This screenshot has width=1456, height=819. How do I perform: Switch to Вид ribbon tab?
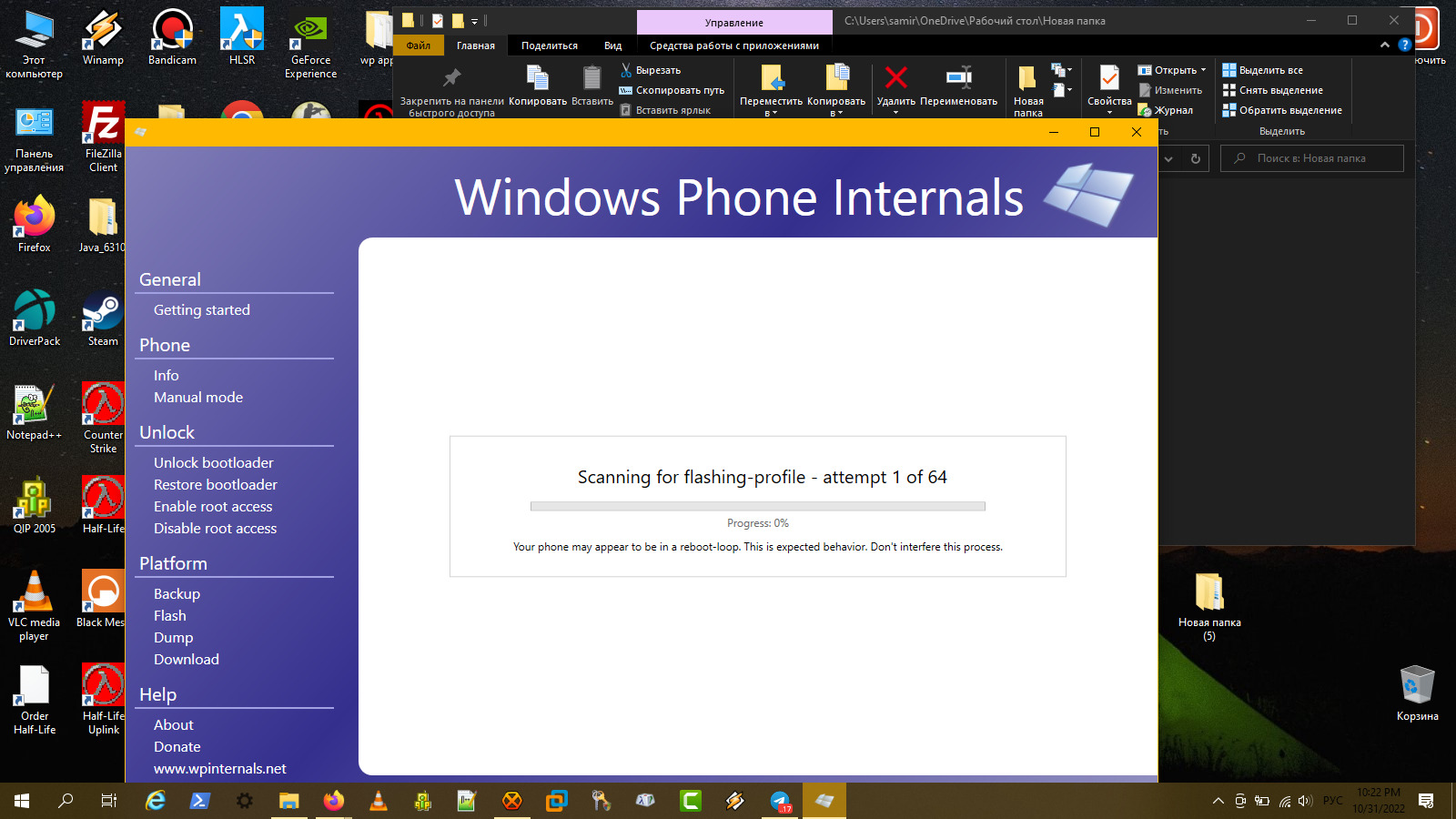[x=613, y=45]
